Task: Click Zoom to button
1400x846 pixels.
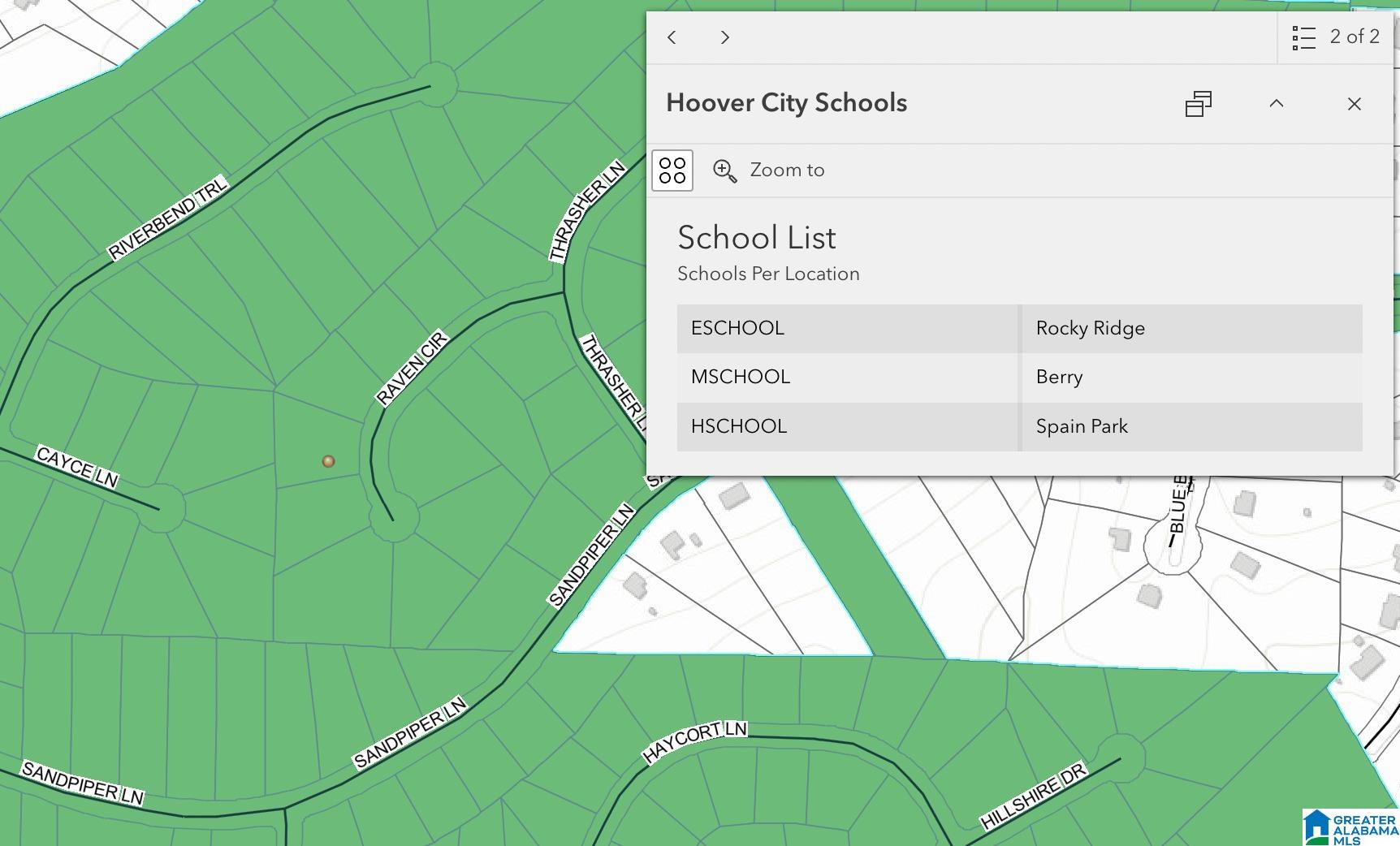Action: click(768, 170)
